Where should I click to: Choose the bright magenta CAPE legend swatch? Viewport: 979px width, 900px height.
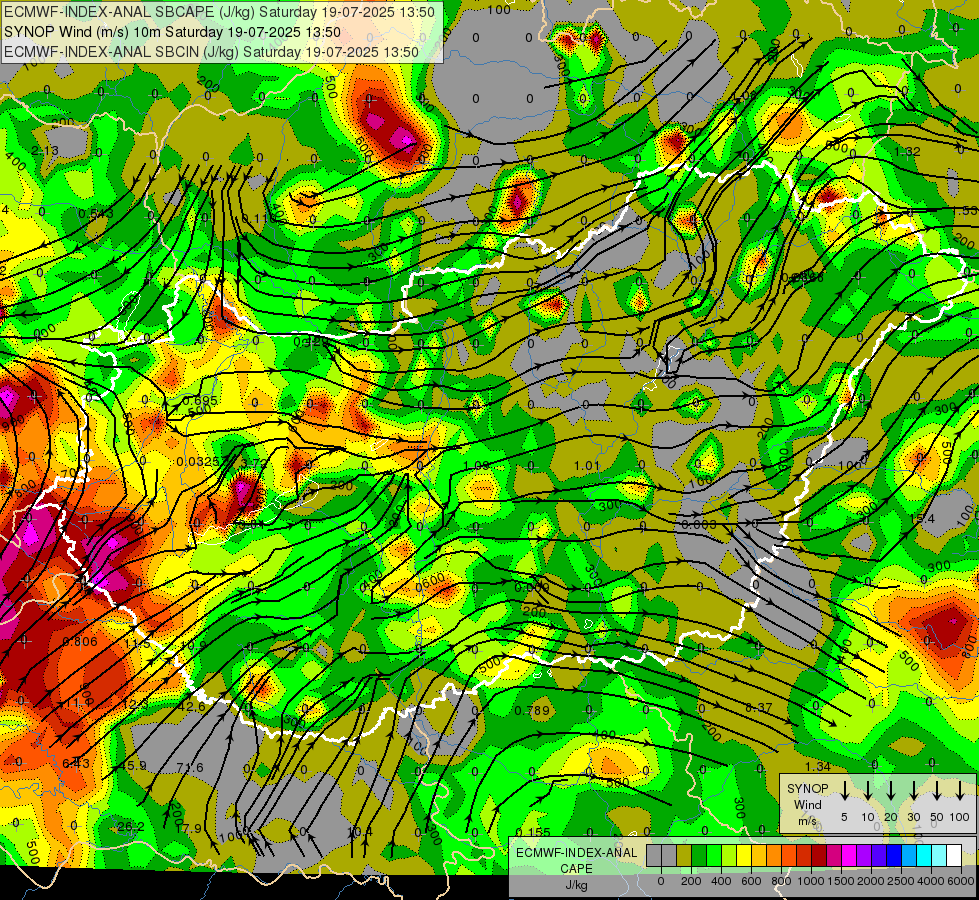849,855
